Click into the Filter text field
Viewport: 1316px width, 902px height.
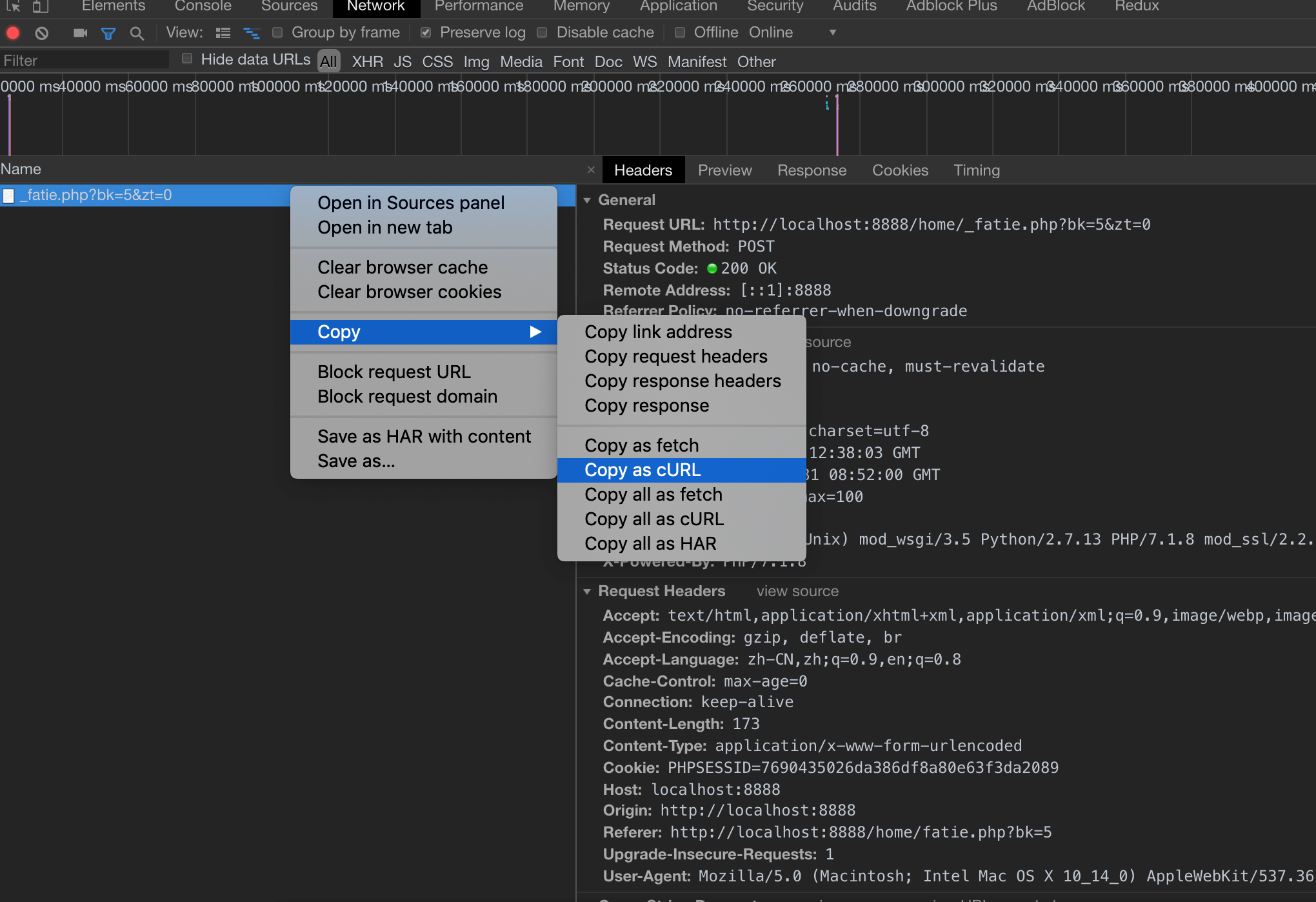click(x=84, y=61)
